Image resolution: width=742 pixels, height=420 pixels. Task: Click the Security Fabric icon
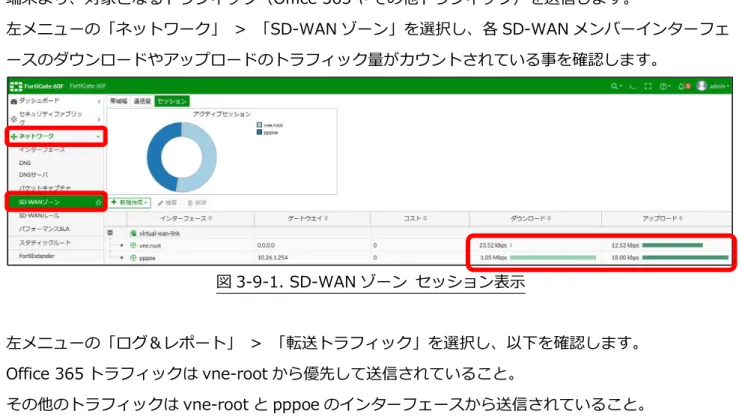coord(14,119)
